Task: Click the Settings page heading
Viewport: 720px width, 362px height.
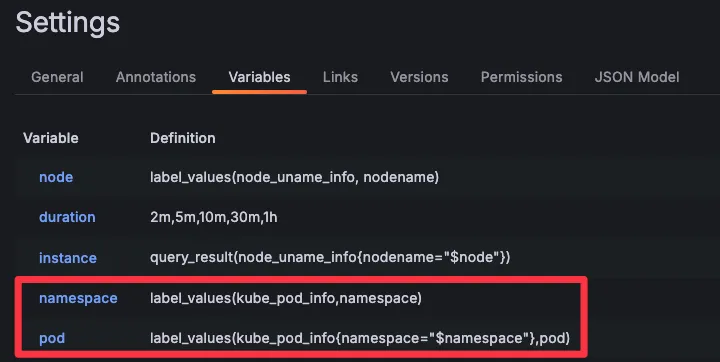Action: coord(68,23)
